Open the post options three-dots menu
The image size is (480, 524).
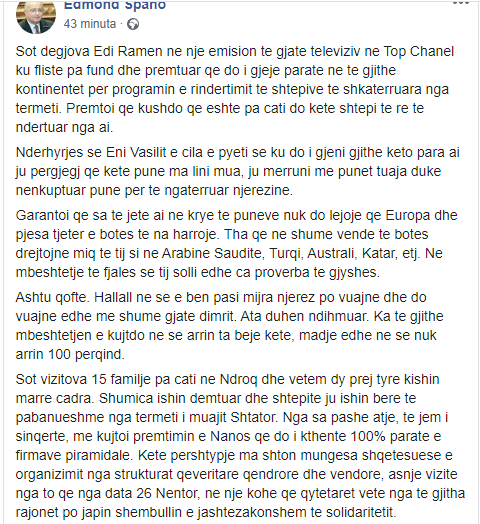pos(461,3)
